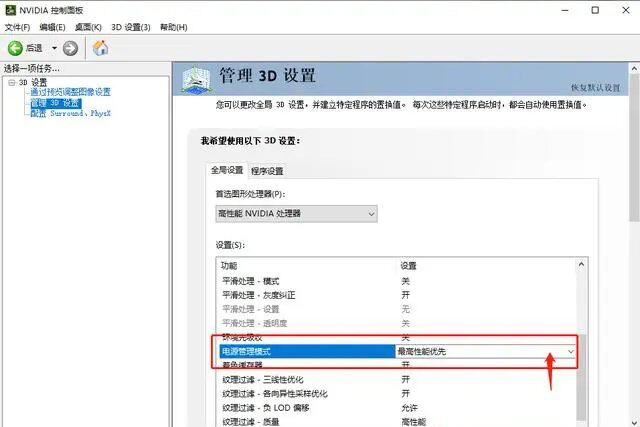This screenshot has width=640, height=427.
Task: Collapse the 3D 设置 tree node
Action: tap(12, 82)
